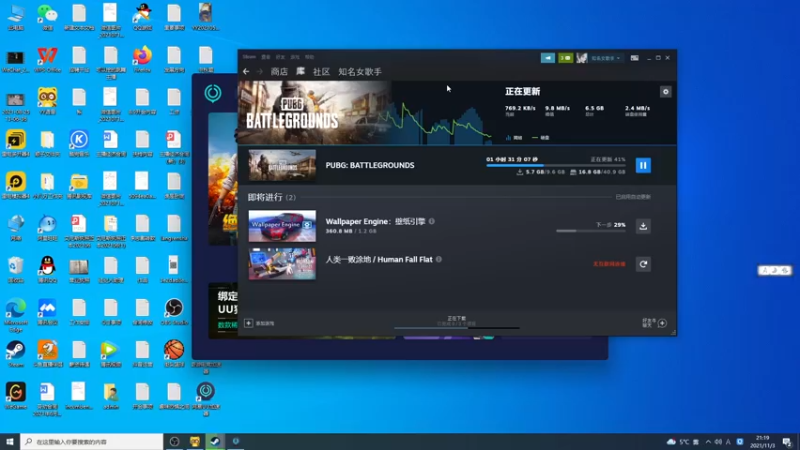Viewport: 800px width, 450px height.
Task: Open the PUBG: BATTLEGROUNDS queue thumbnail
Action: (x=282, y=165)
